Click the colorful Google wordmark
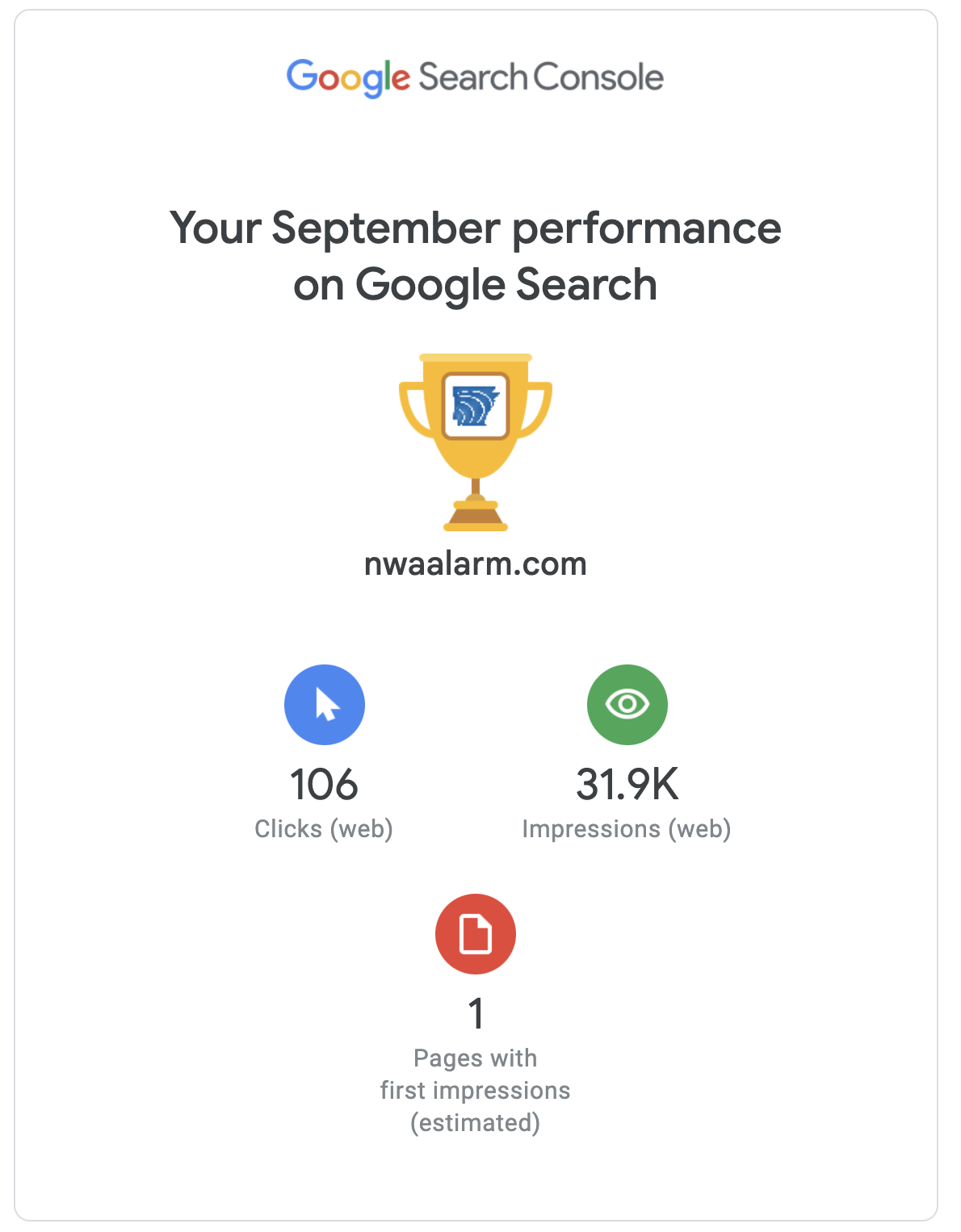This screenshot has height=1232, width=961. click(348, 78)
